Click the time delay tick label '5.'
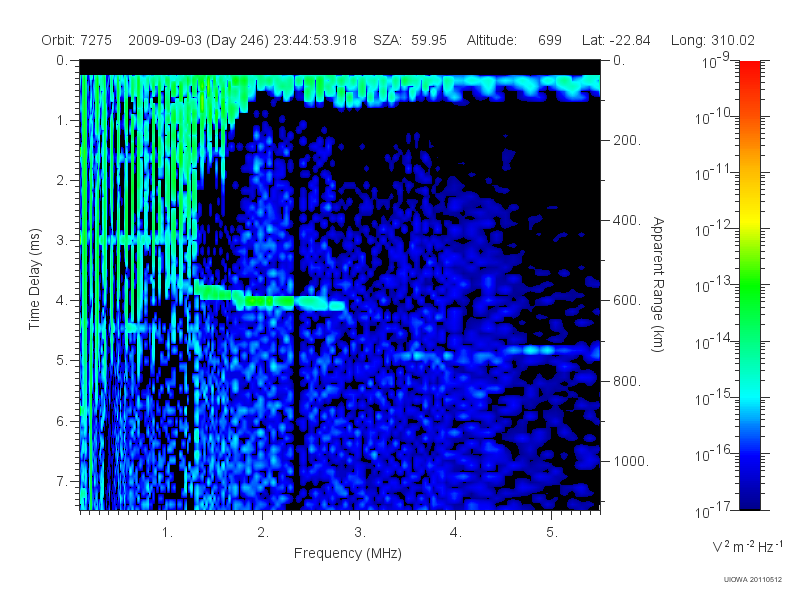The image size is (800, 600). (62, 361)
